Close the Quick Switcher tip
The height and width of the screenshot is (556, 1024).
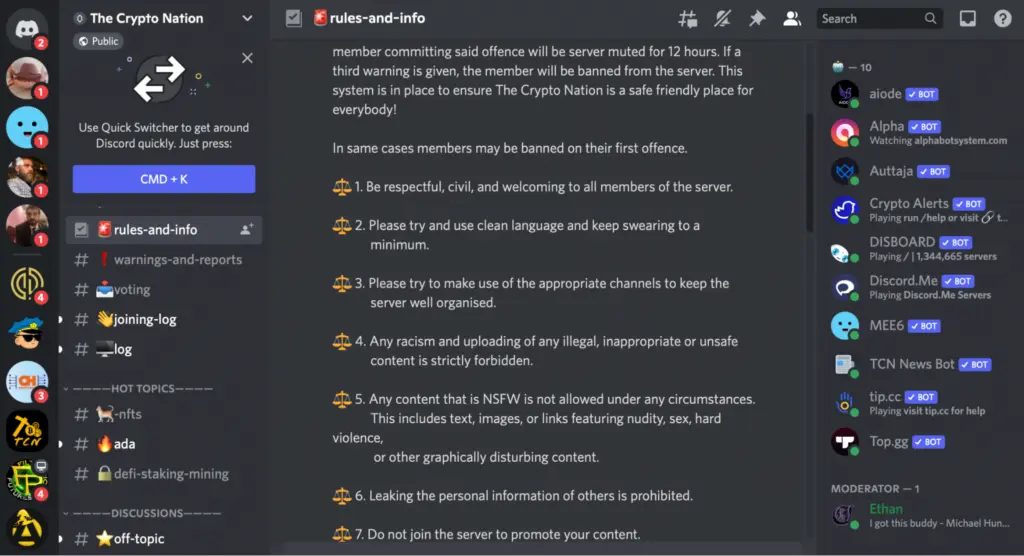tap(247, 58)
